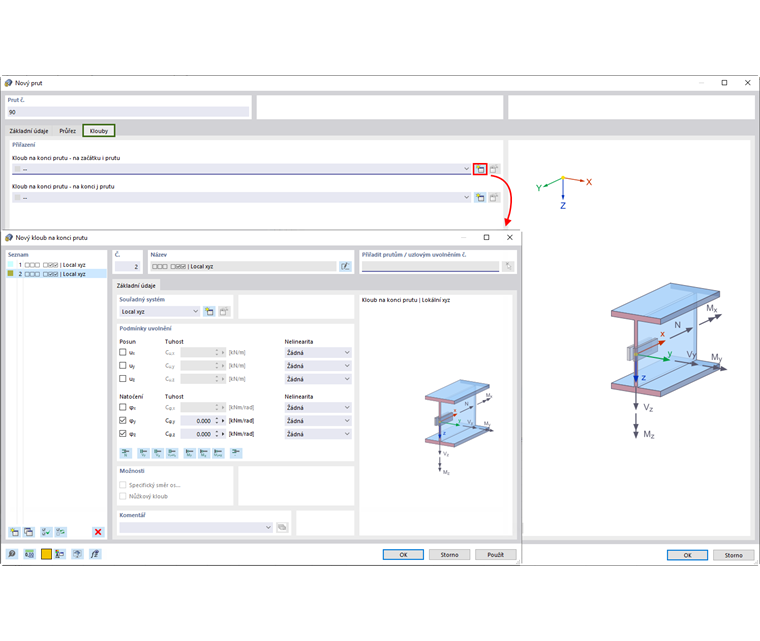Image resolution: width=760 pixels, height=641 pixels.
Task: Click Použít button
Action: (x=495, y=555)
